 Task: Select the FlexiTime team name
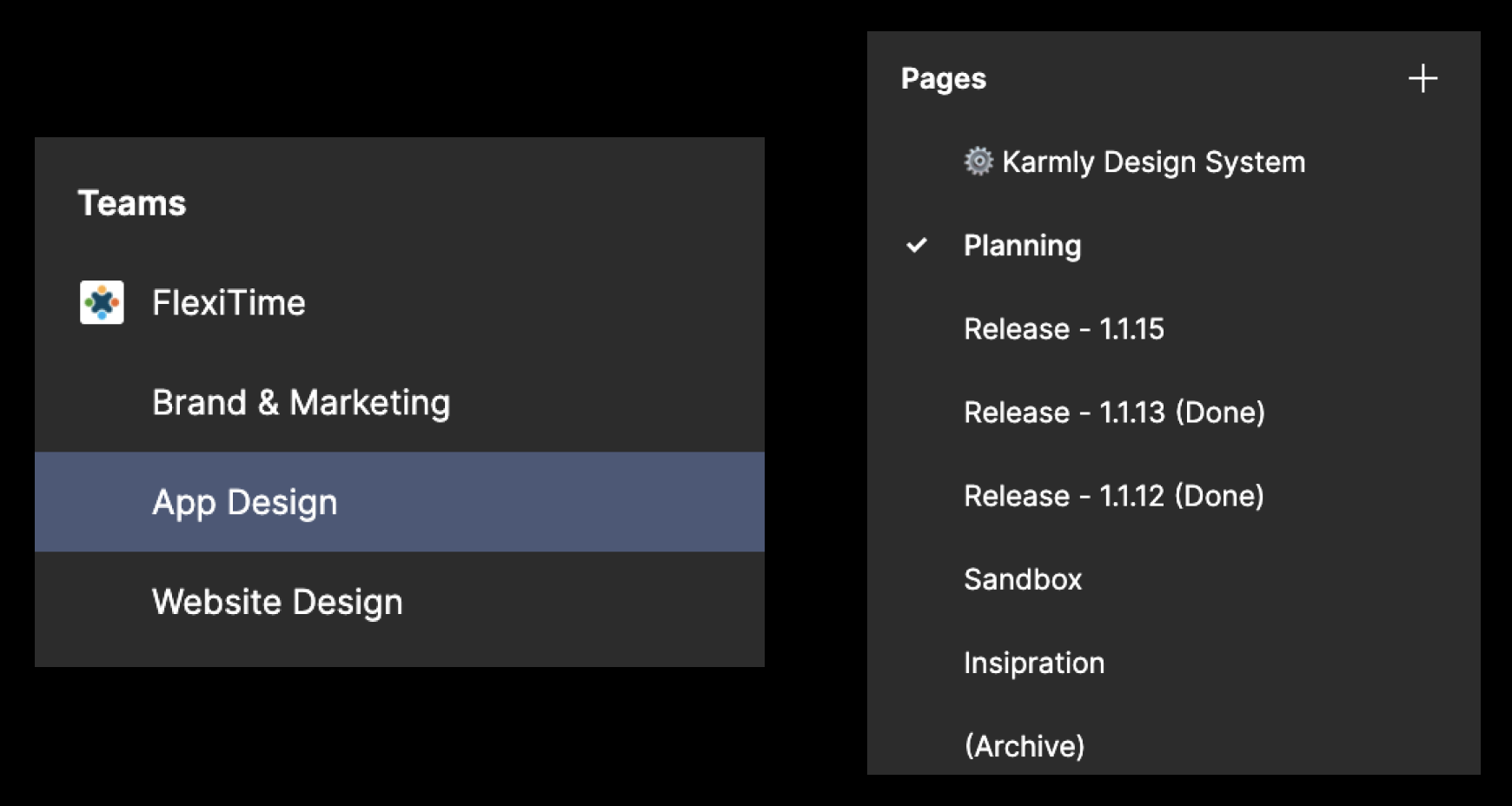229,303
